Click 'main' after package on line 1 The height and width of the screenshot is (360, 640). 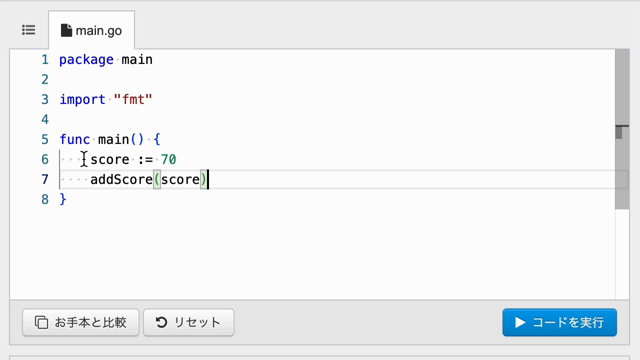coord(137,60)
